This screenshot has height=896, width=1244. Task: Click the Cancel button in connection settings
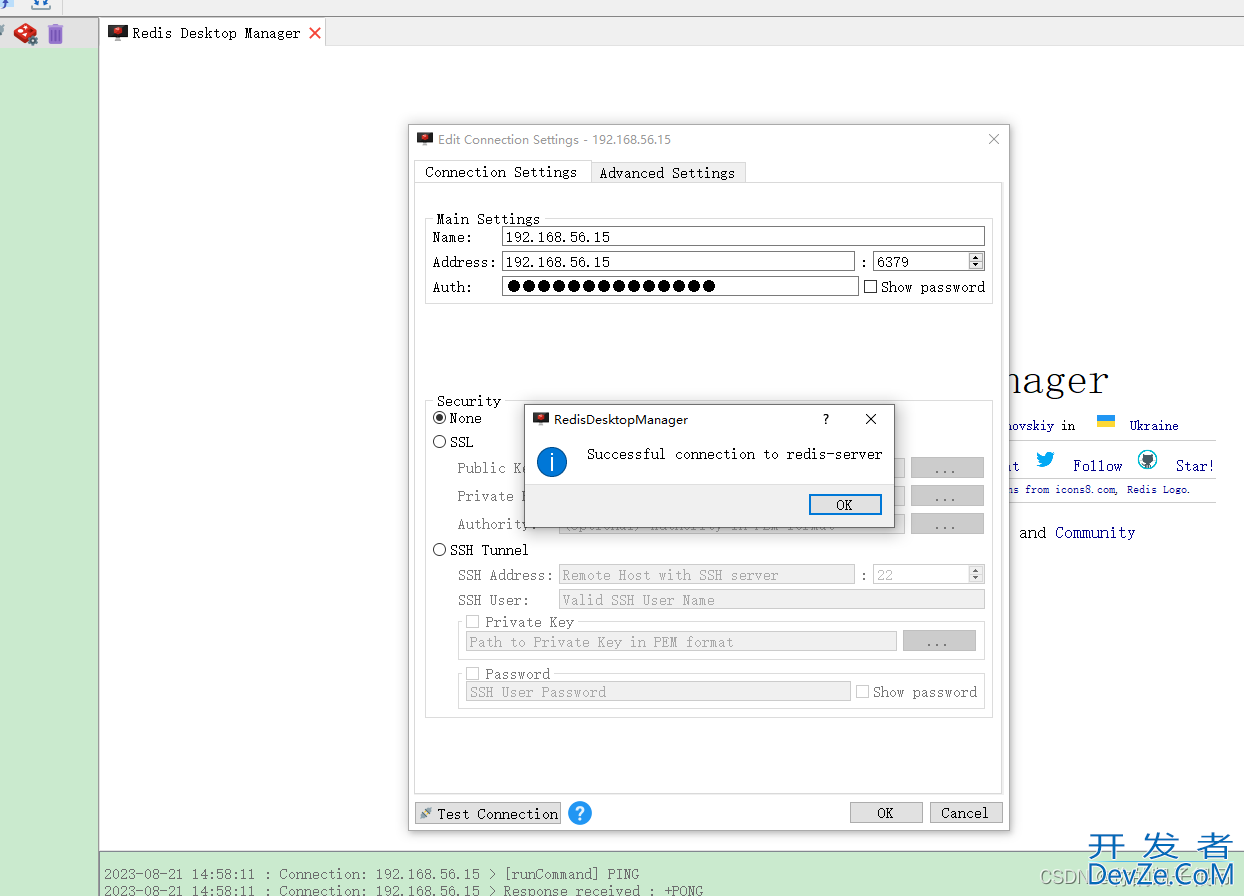pos(965,813)
